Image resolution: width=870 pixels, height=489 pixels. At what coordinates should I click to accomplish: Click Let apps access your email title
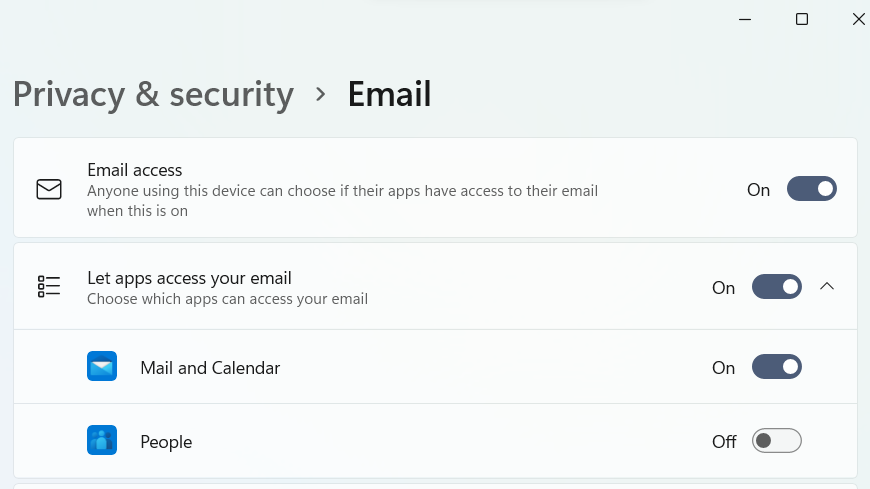pos(189,278)
